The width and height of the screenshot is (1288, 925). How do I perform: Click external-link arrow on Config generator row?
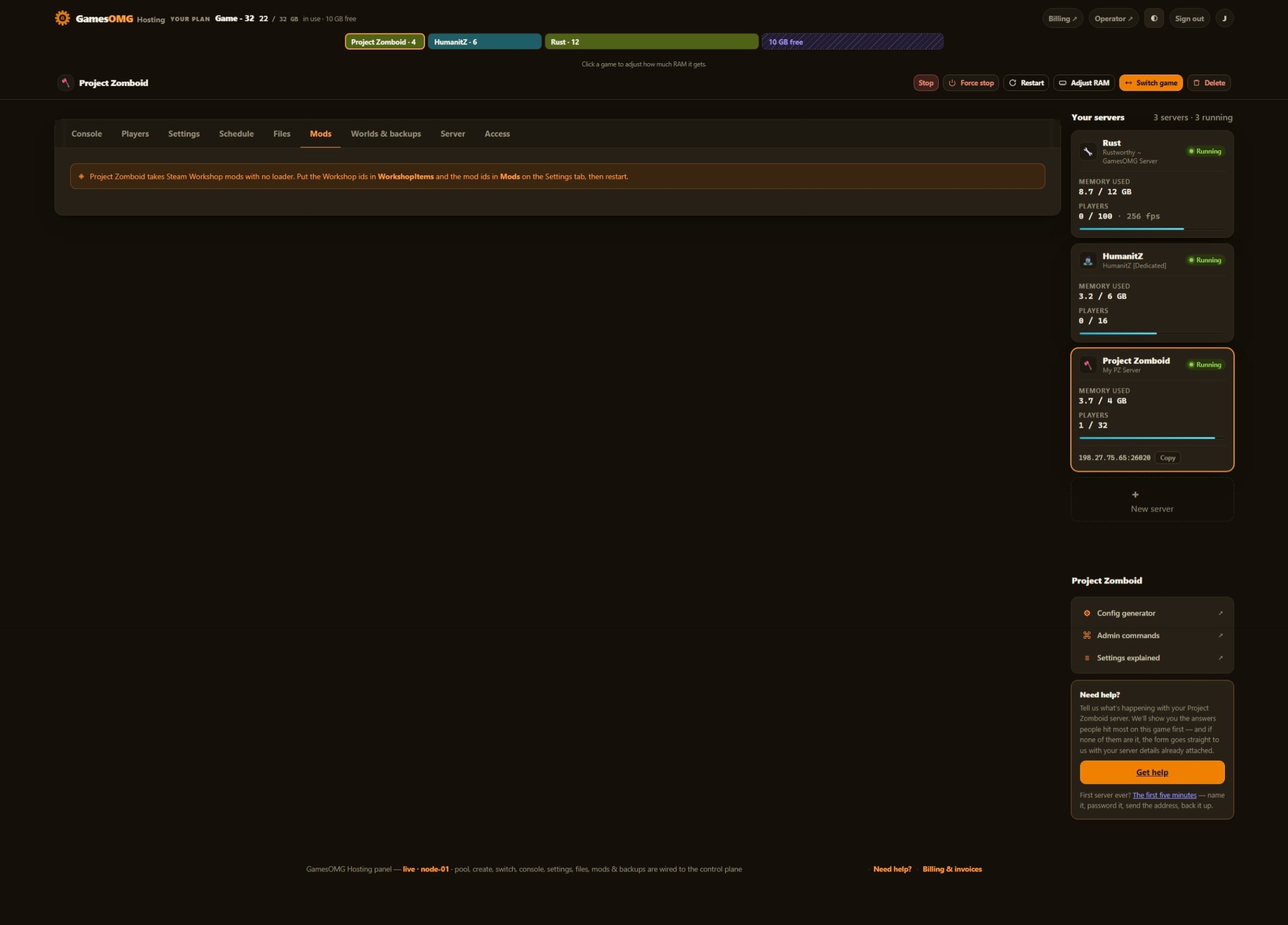[x=1220, y=613]
